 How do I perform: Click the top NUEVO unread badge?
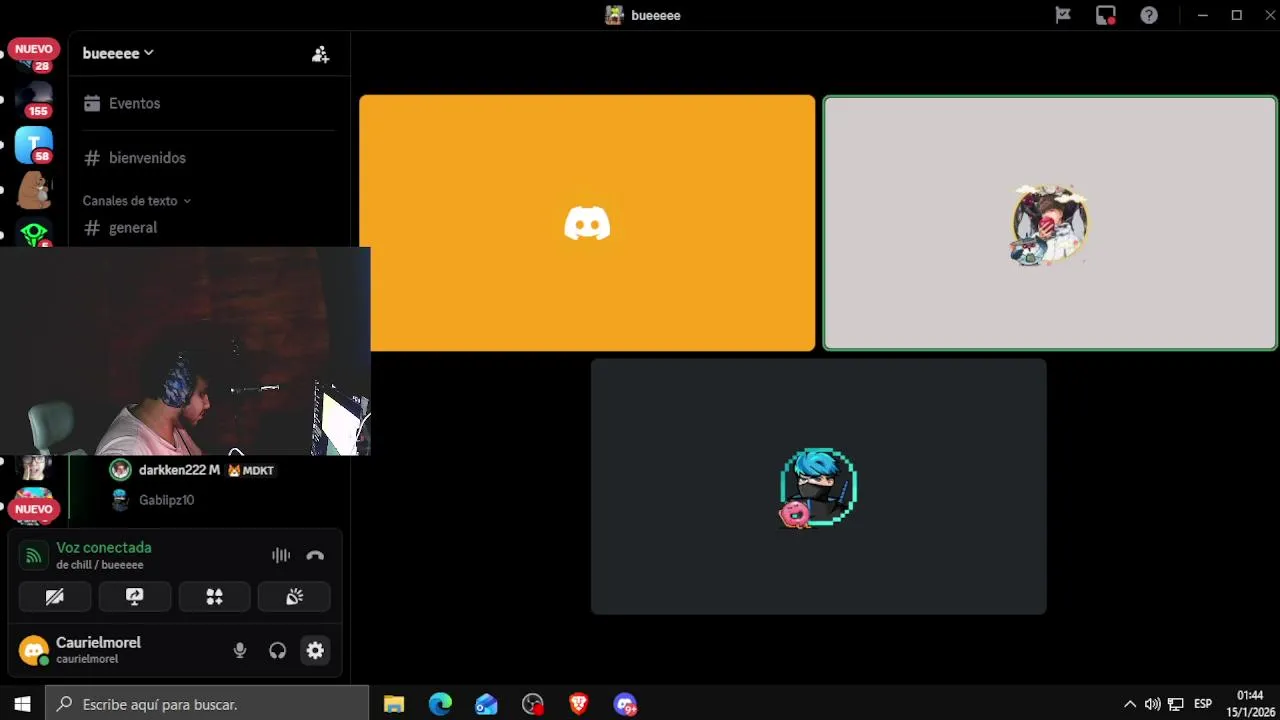tap(33, 49)
